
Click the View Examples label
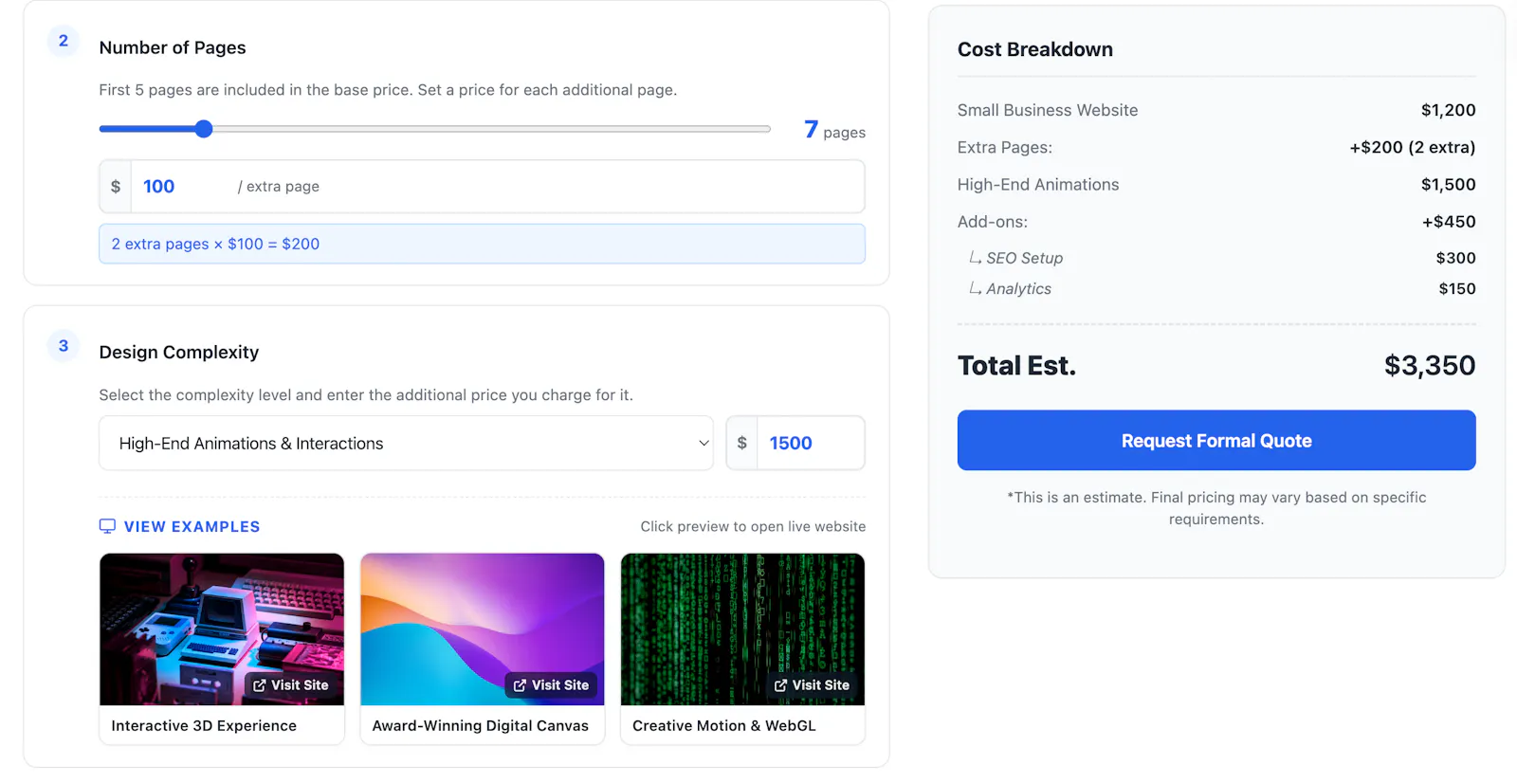click(x=192, y=526)
